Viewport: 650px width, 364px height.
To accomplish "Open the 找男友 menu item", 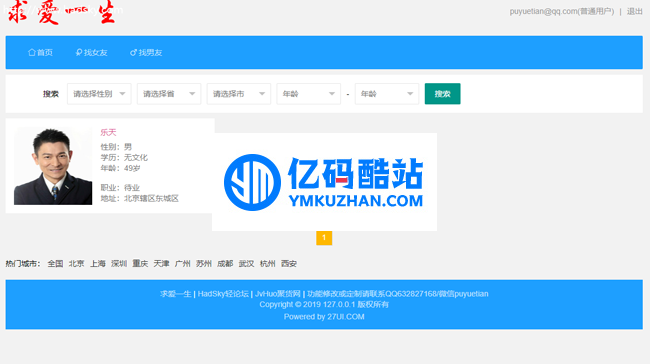I will click(146, 52).
